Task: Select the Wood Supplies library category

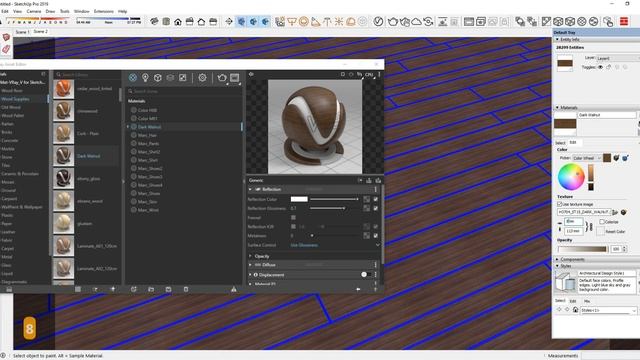Action: [24, 99]
